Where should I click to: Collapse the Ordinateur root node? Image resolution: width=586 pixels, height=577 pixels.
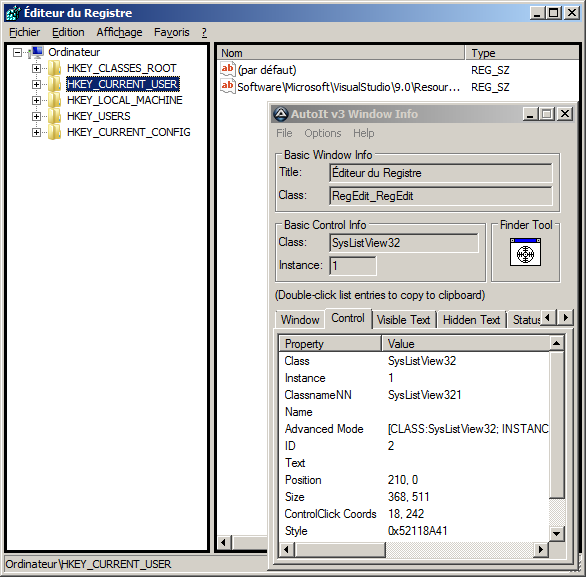(17, 52)
